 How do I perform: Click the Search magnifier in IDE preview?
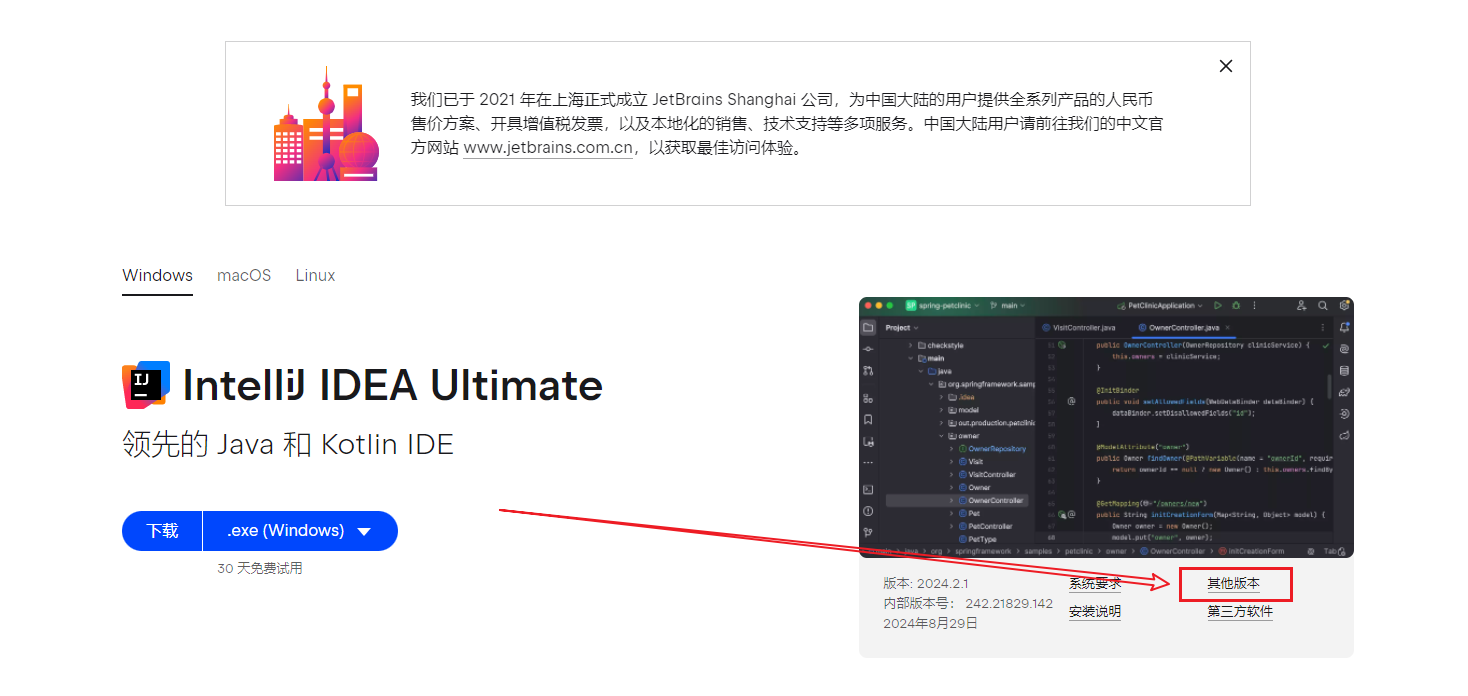[x=1322, y=305]
